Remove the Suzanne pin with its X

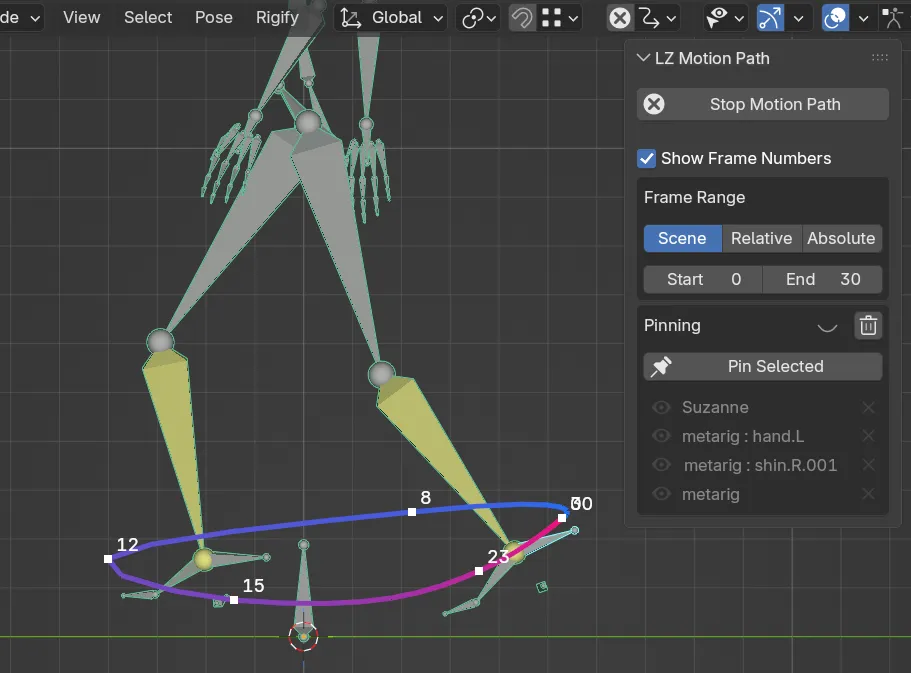point(868,407)
